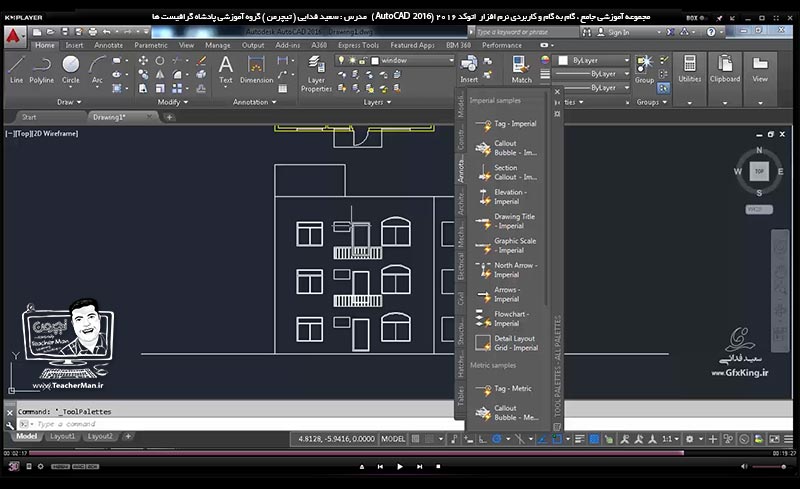Toggle workspace switching gear in status bar

(x=689, y=439)
